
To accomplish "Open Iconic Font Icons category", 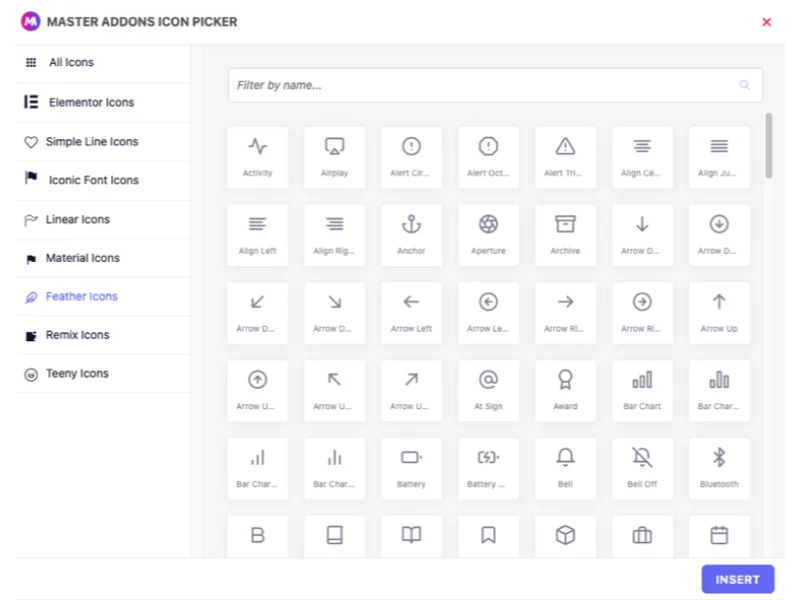I will [x=104, y=180].
